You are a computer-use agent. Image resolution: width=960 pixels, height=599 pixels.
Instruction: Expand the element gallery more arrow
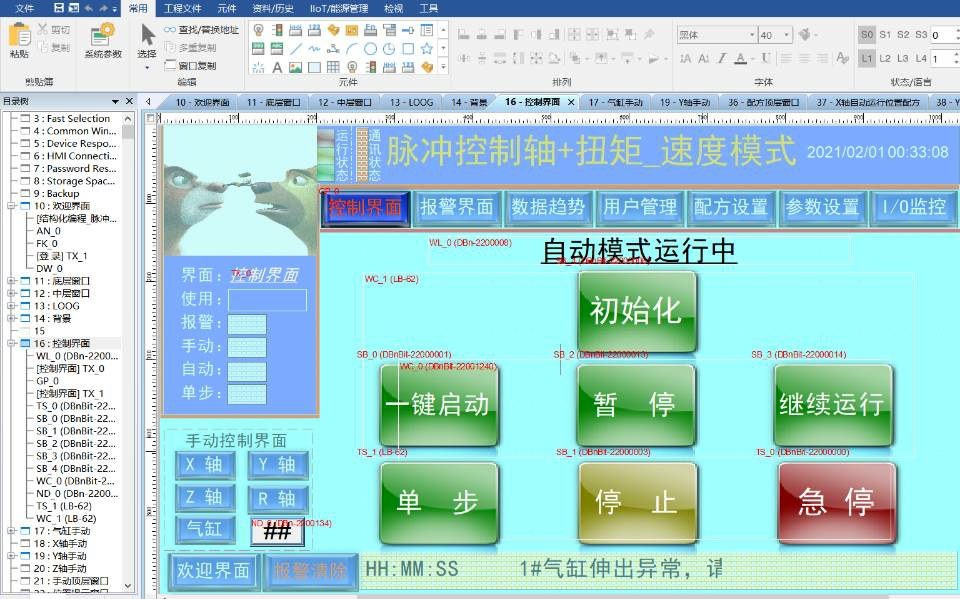pos(443,67)
